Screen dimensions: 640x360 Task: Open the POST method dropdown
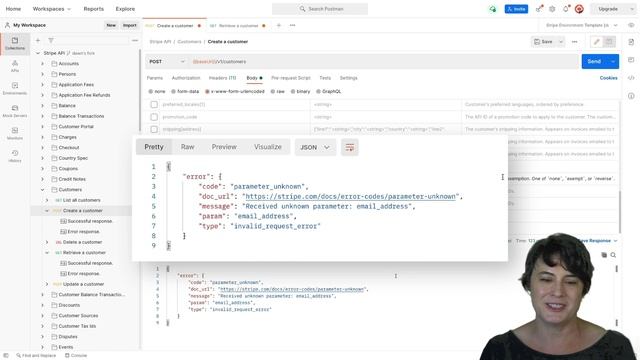[x=167, y=62]
